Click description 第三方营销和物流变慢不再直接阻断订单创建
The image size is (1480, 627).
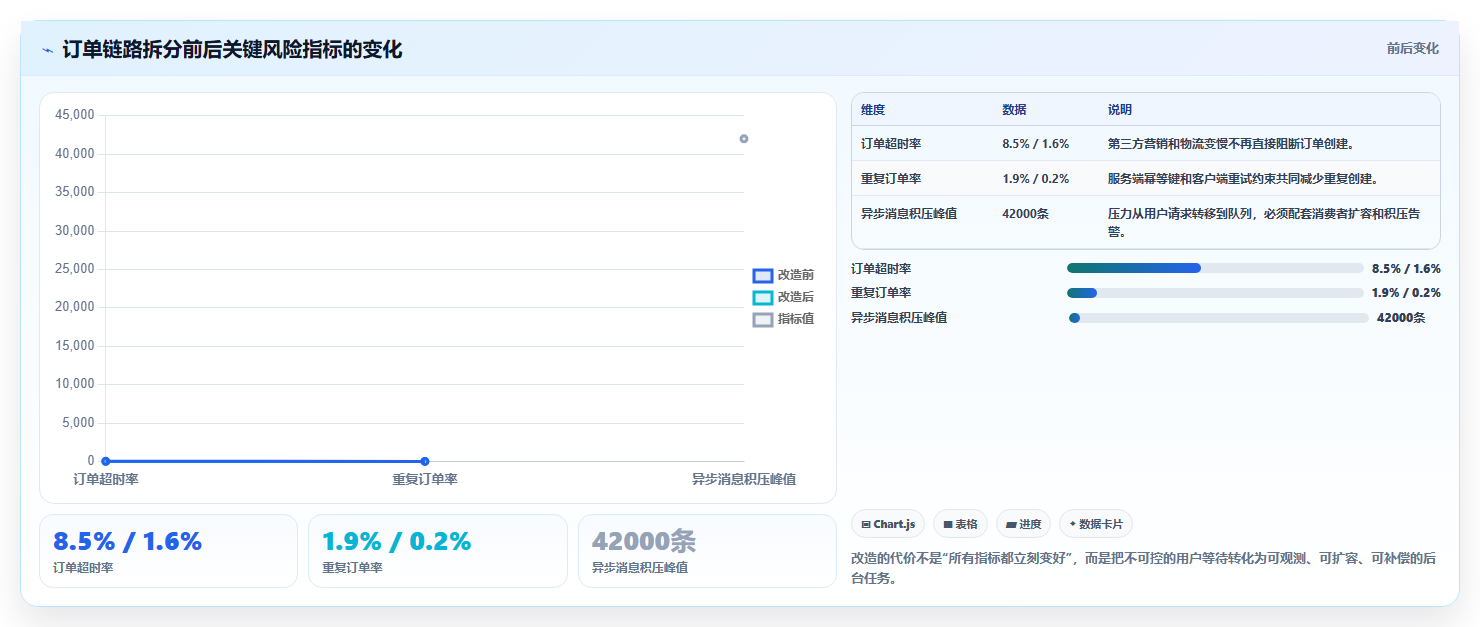(x=1231, y=144)
